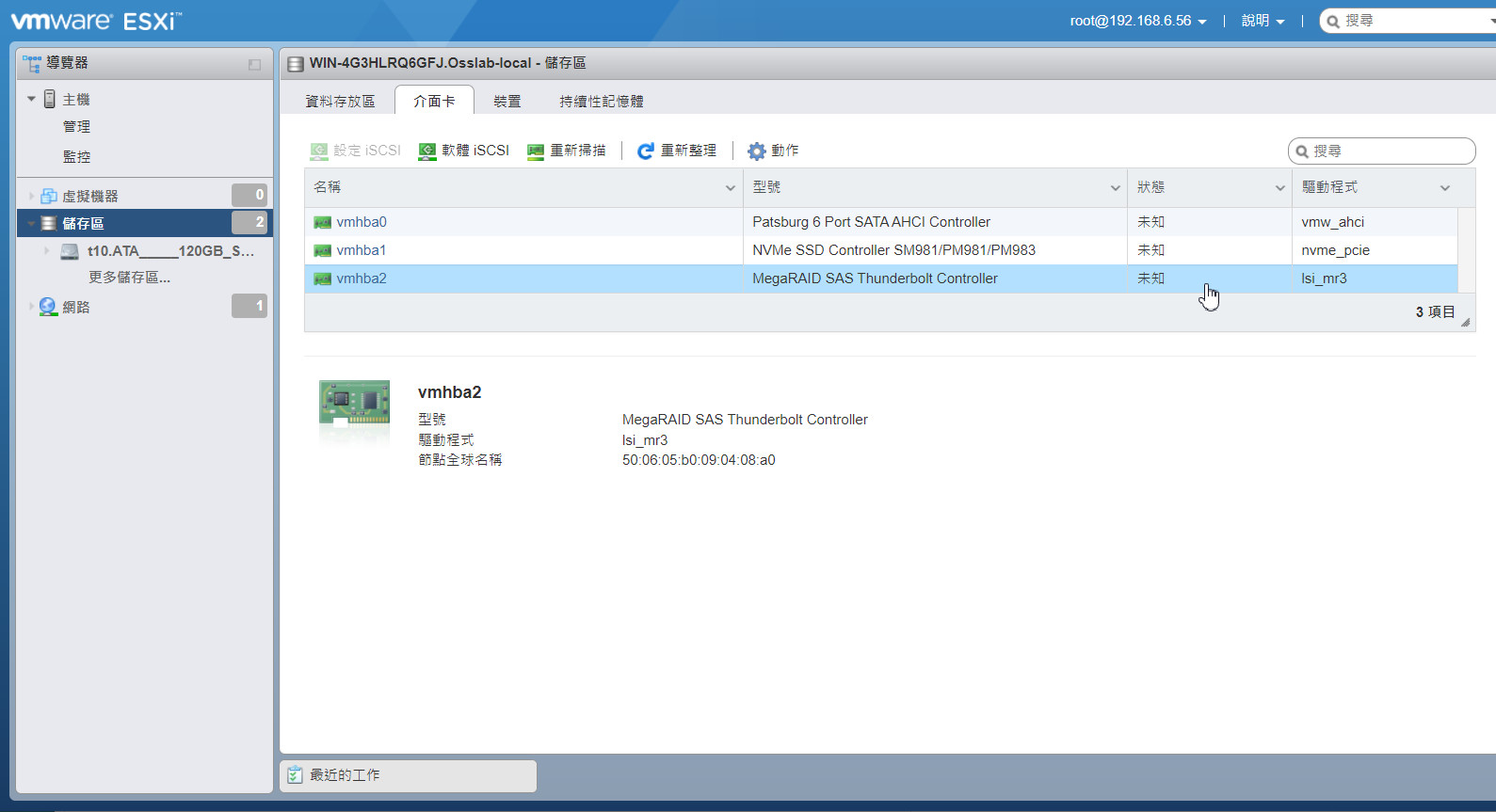The image size is (1496, 812).
Task: Click the 重新掃描 rescan icon
Action: click(536, 151)
